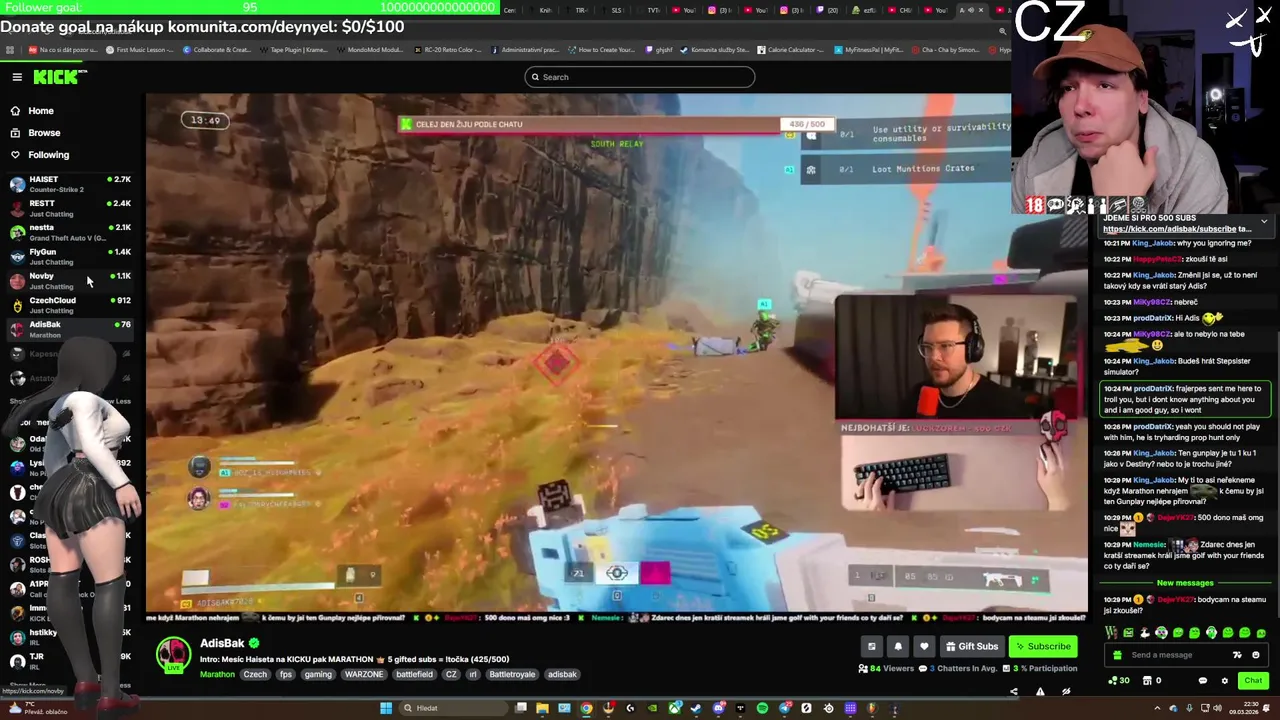Open Following in sidebar

pyautogui.click(x=48, y=155)
